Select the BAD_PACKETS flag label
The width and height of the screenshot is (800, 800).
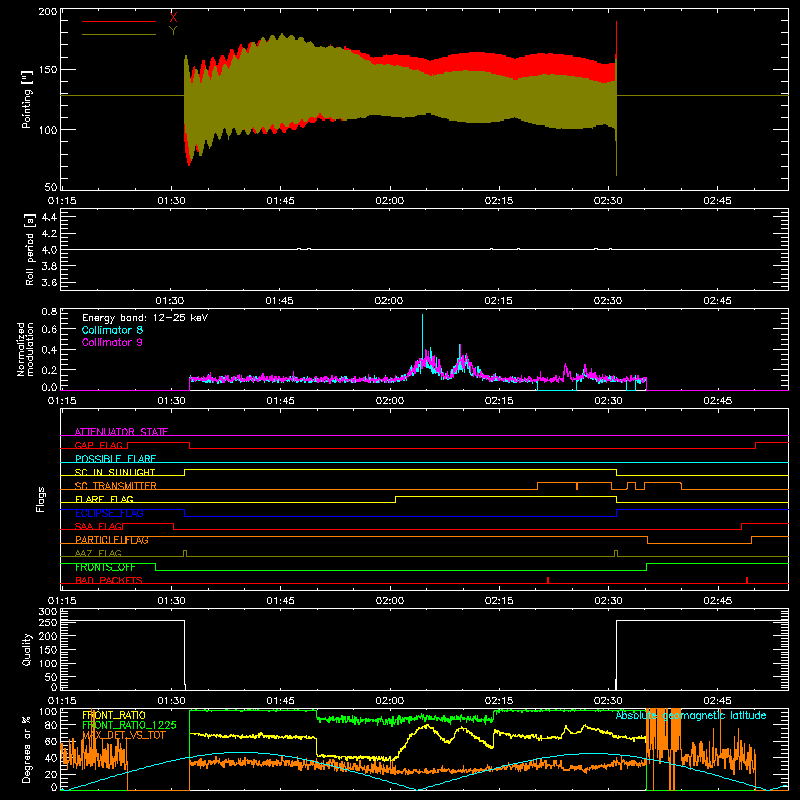point(109,580)
